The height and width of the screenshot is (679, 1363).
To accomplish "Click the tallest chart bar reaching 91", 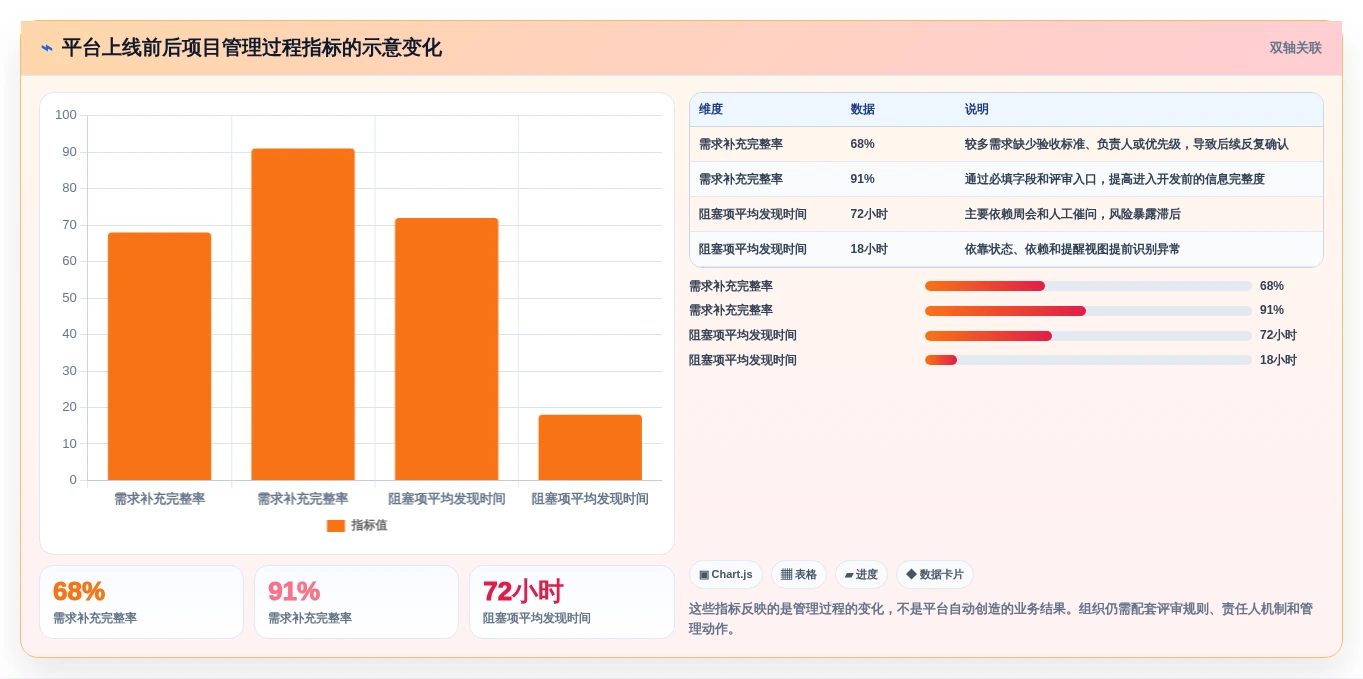I will [303, 314].
